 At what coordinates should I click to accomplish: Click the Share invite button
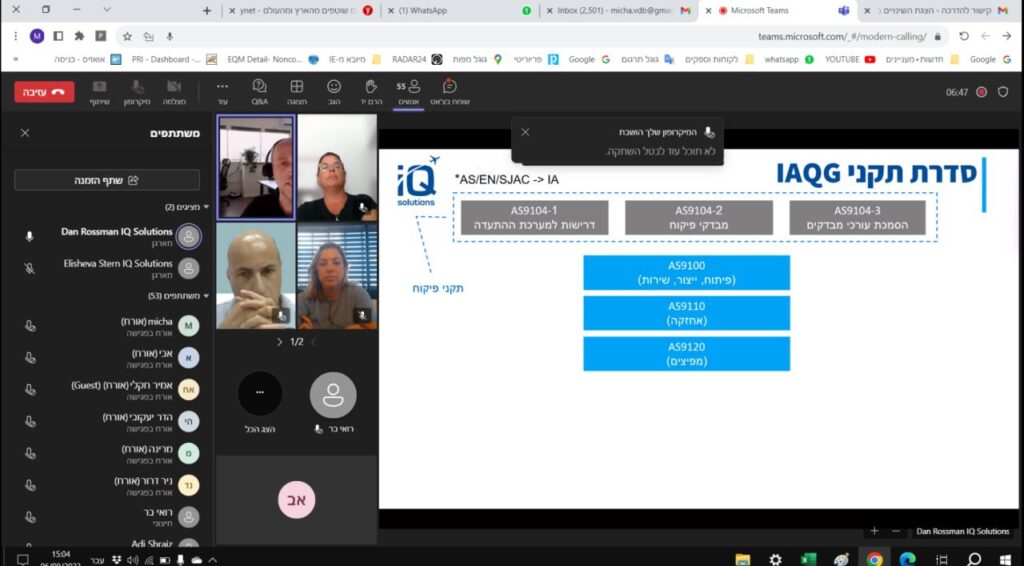click(x=106, y=180)
